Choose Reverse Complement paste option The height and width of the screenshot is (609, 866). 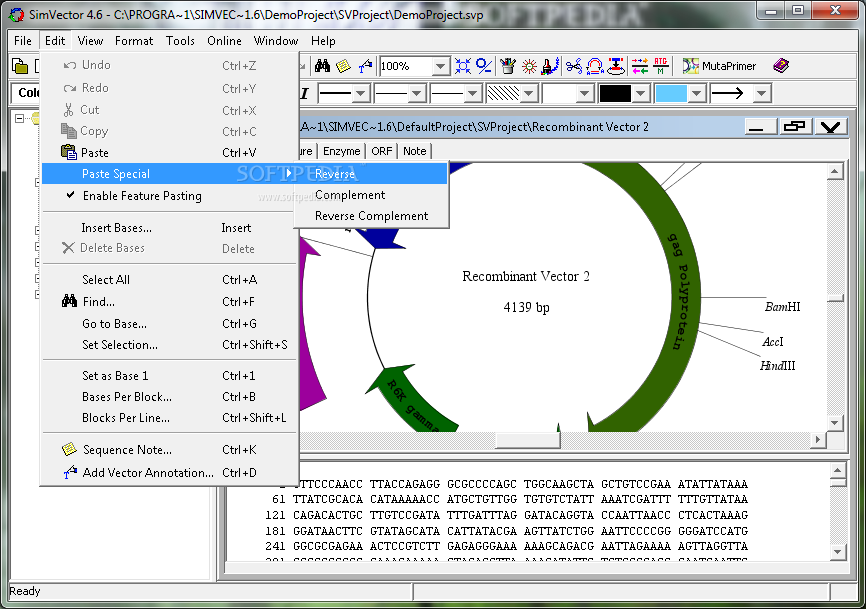[x=372, y=216]
